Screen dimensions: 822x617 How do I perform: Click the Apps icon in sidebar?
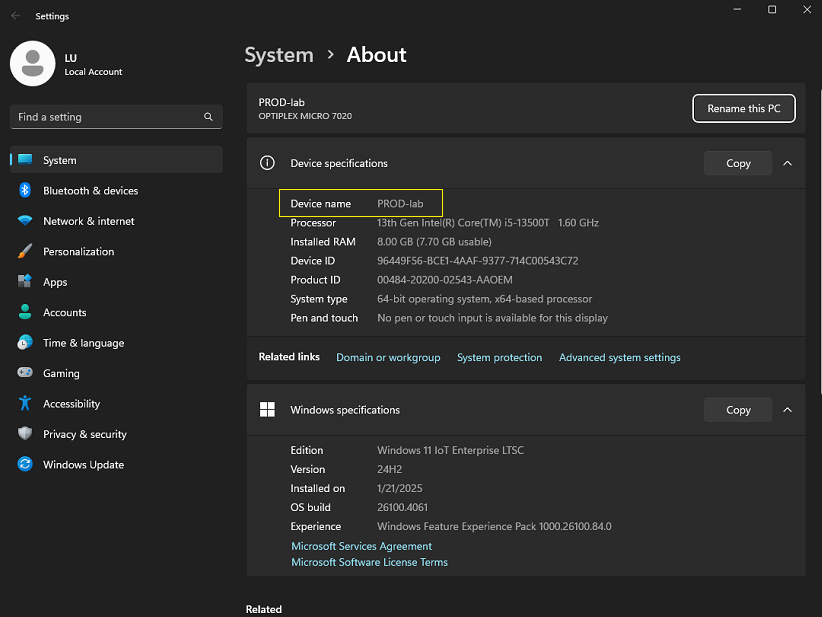(25, 282)
